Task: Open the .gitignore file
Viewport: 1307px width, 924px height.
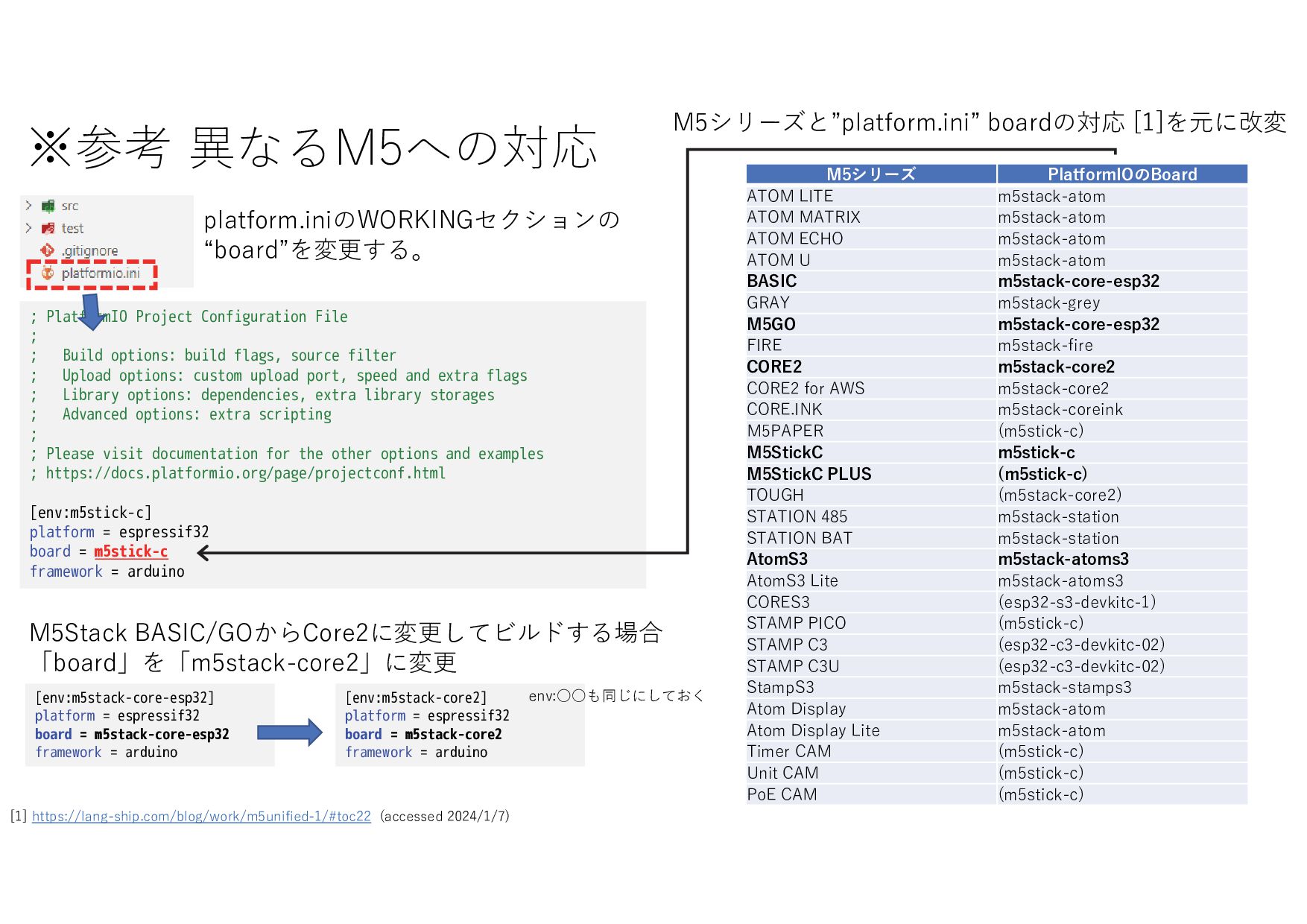Action: (89, 251)
